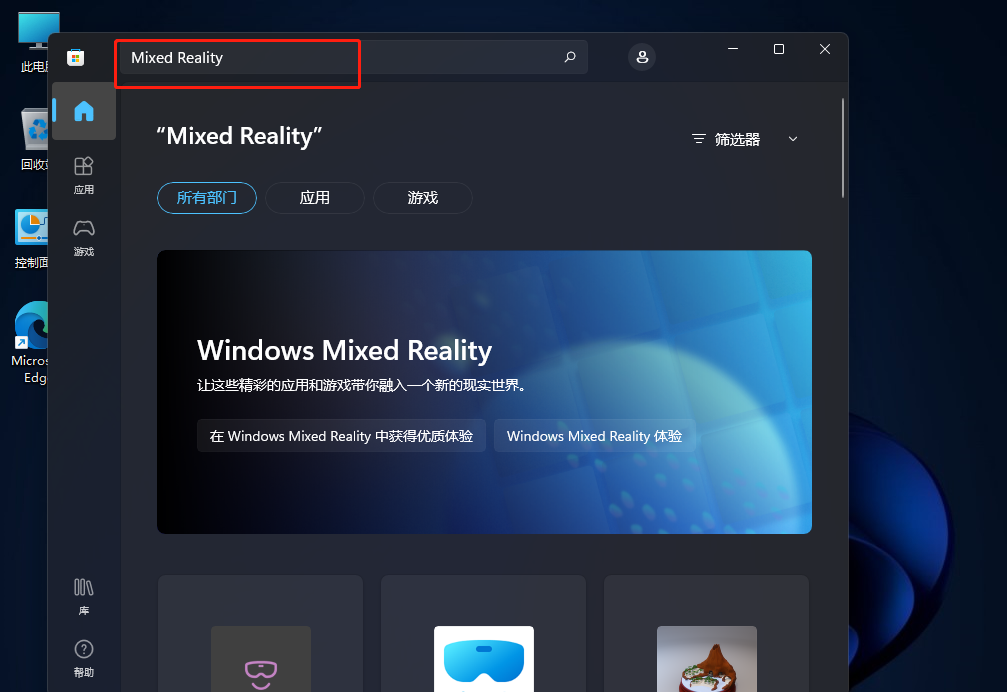Open the 应用 section in sidebar
1007x692 pixels.
tap(84, 174)
